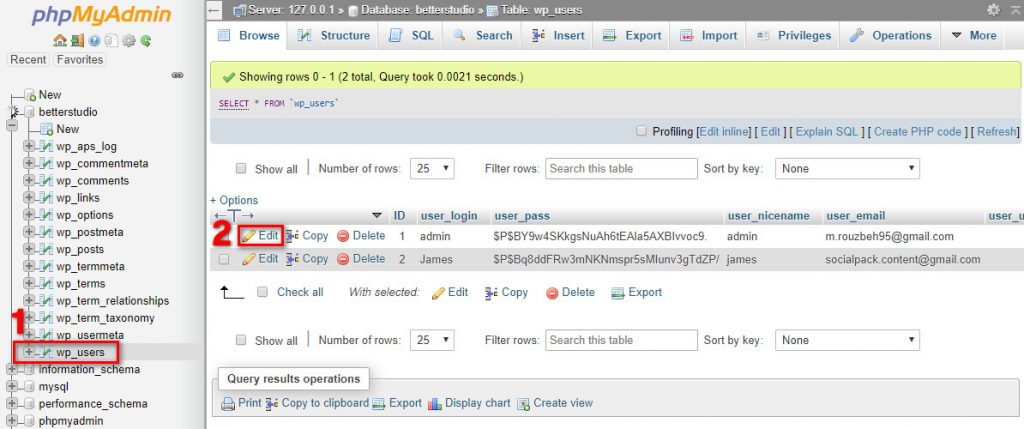Enable the Profiling checkbox
Viewport: 1024px width, 429px height.
641,131
